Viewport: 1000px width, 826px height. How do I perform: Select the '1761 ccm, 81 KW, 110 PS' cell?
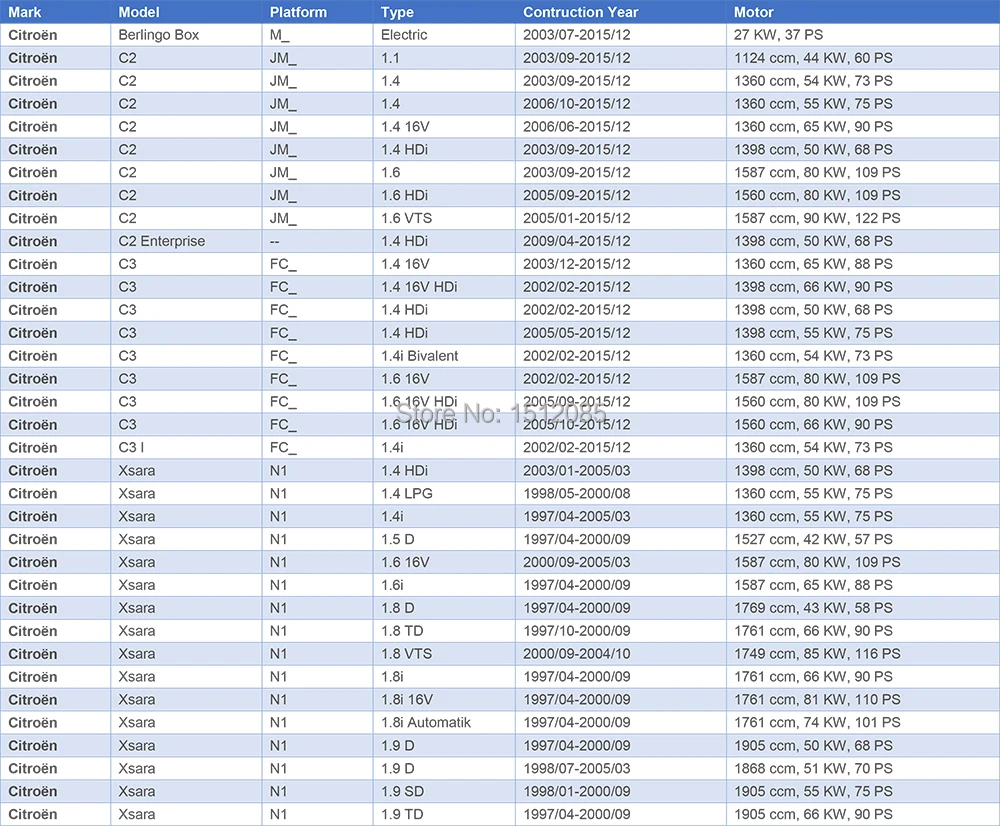click(x=863, y=700)
